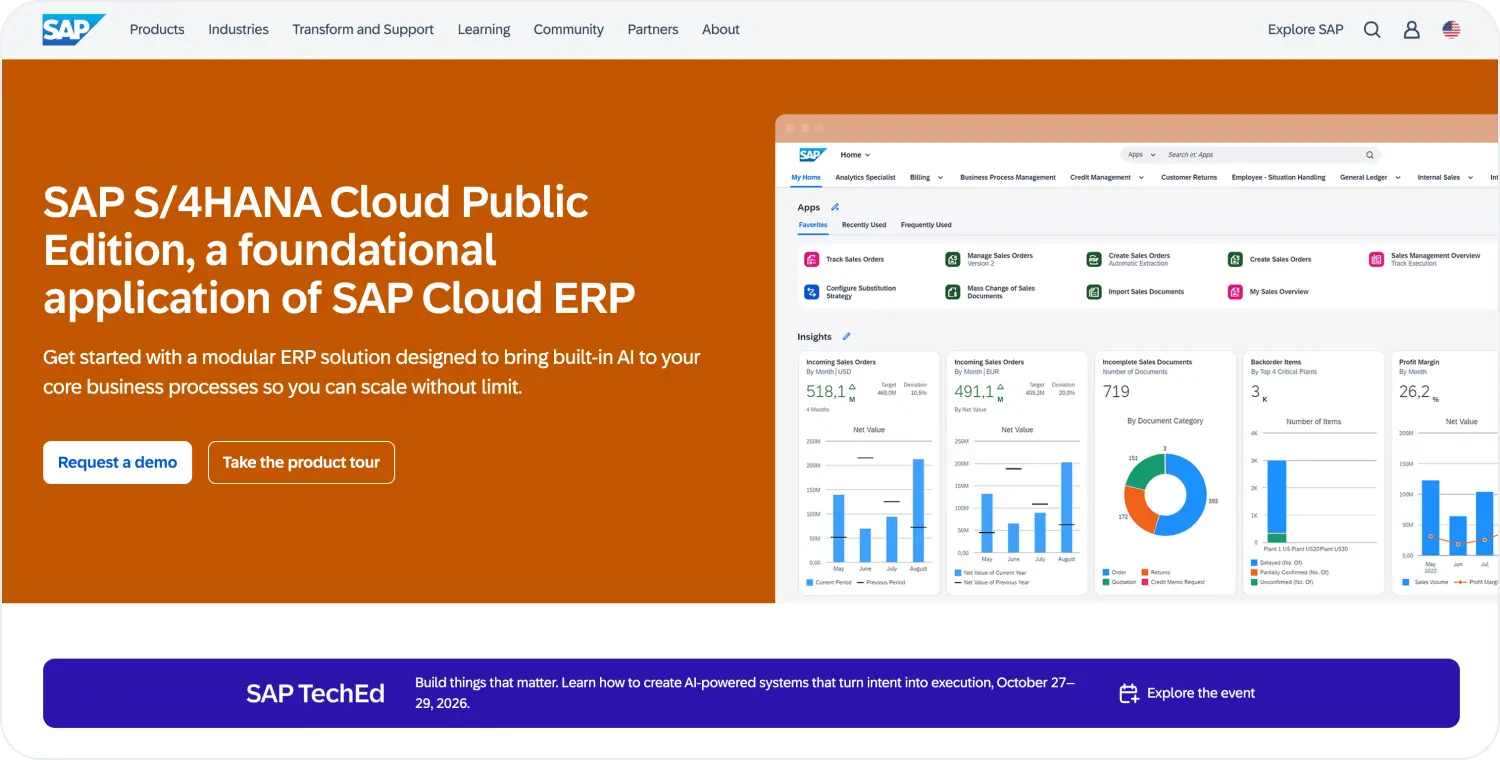Screen dimensions: 1500x760
Task: Select the Analytics Specialist tab
Action: coord(865,178)
